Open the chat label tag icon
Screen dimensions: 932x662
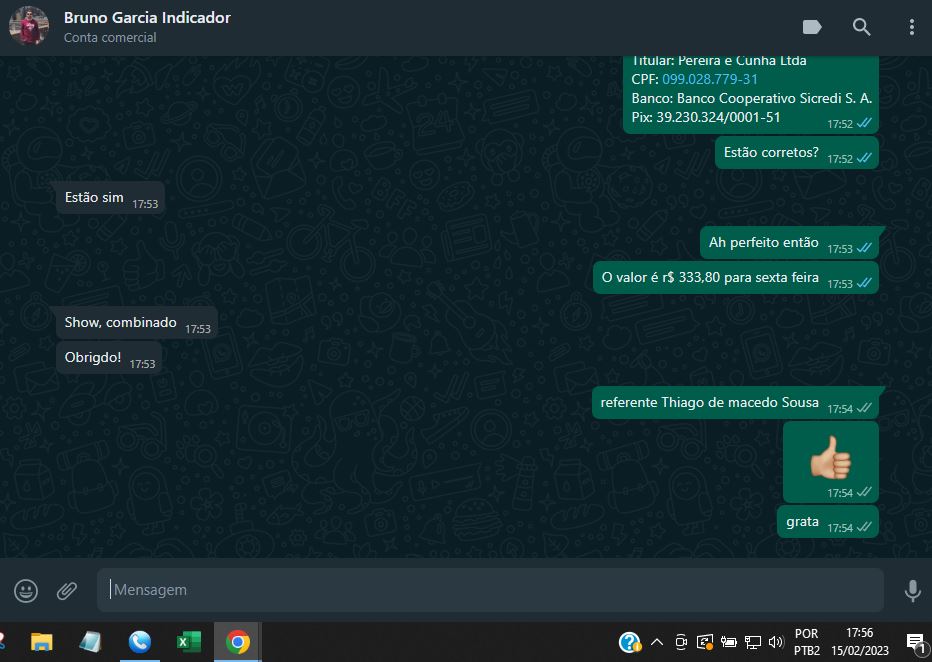click(x=812, y=27)
